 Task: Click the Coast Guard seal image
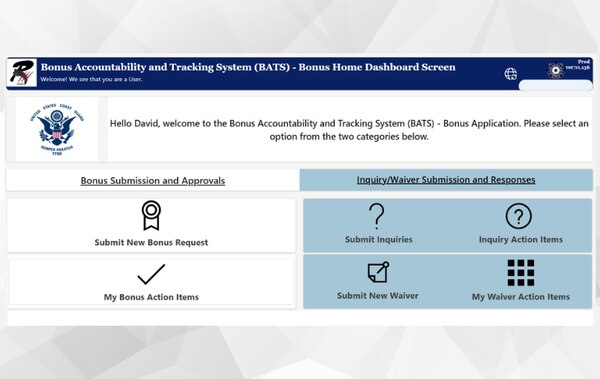coord(57,129)
